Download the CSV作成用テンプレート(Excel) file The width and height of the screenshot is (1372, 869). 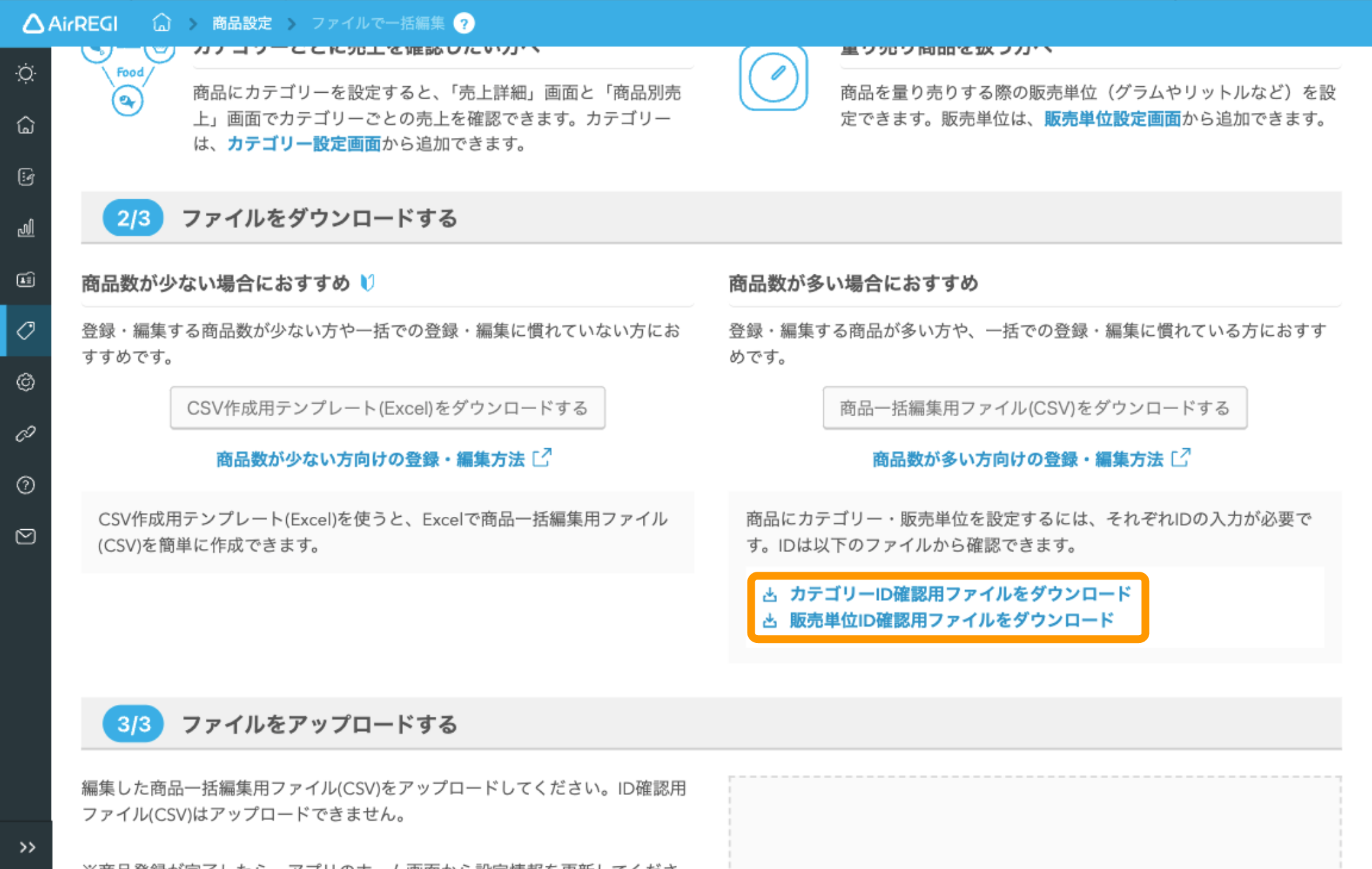point(387,408)
